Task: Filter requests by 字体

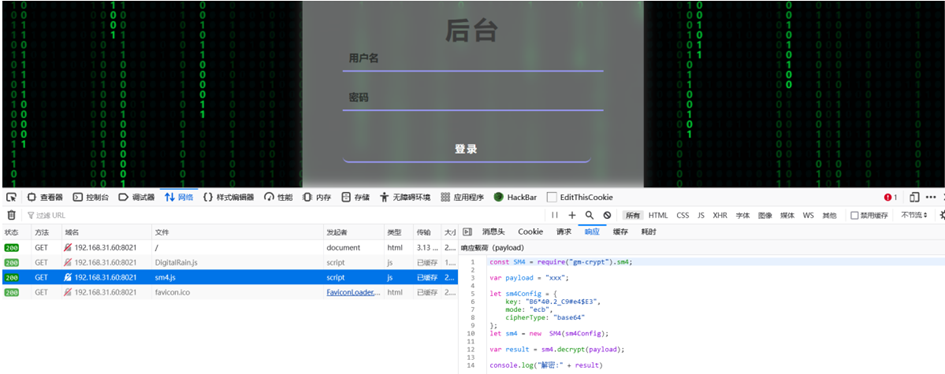Action: (742, 215)
